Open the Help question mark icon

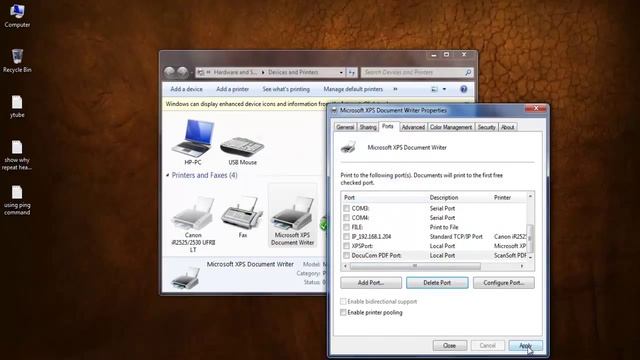[x=464, y=89]
